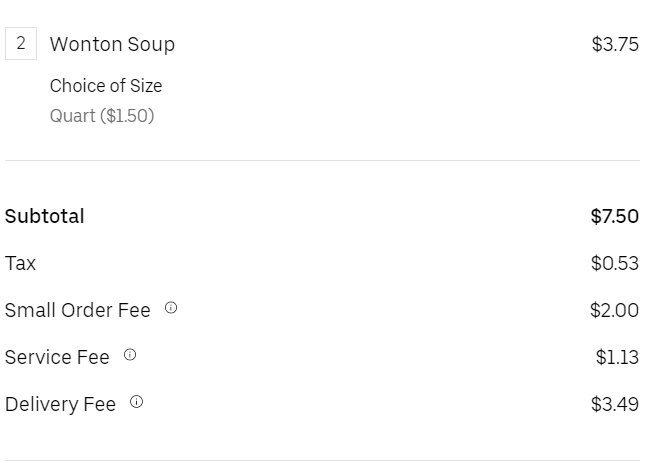
Task: Click the divider line above Subtotal
Action: [322, 160]
